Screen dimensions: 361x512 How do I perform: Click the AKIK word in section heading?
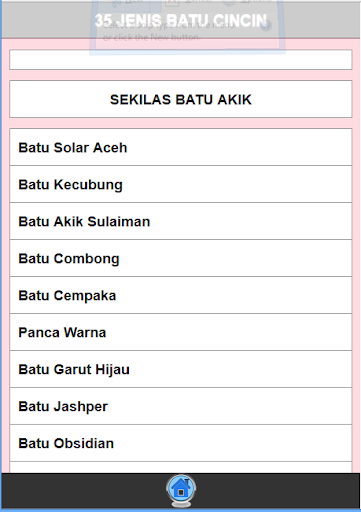[x=234, y=100]
